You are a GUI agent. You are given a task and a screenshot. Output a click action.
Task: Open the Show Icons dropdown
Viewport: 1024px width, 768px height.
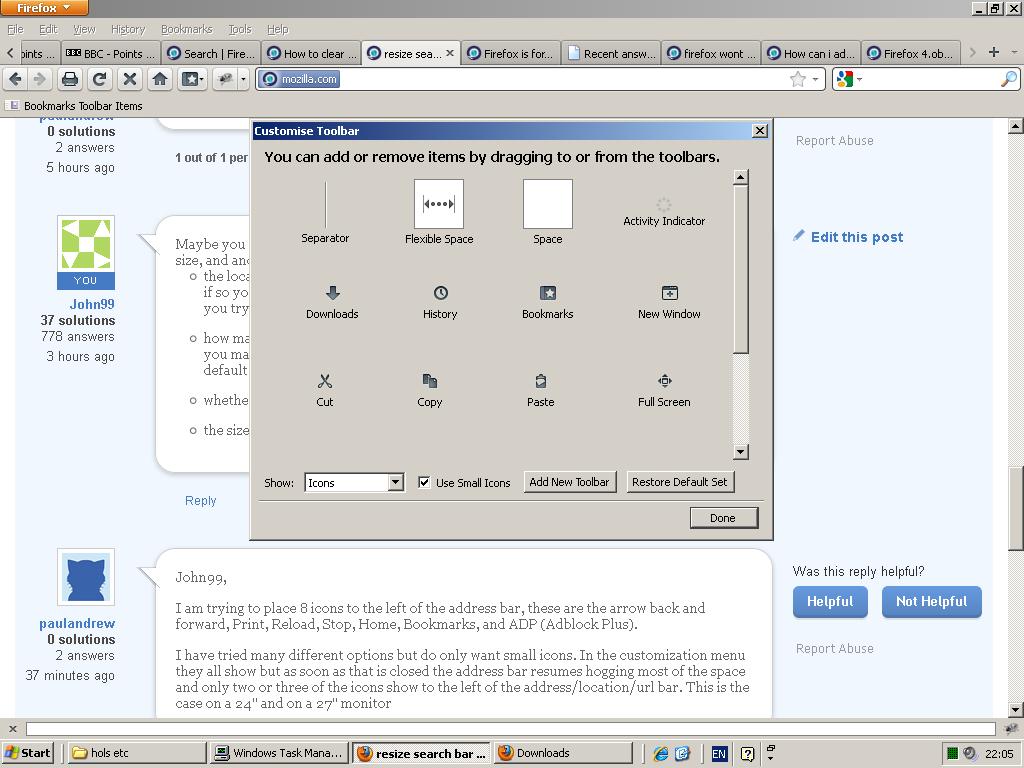pos(354,483)
